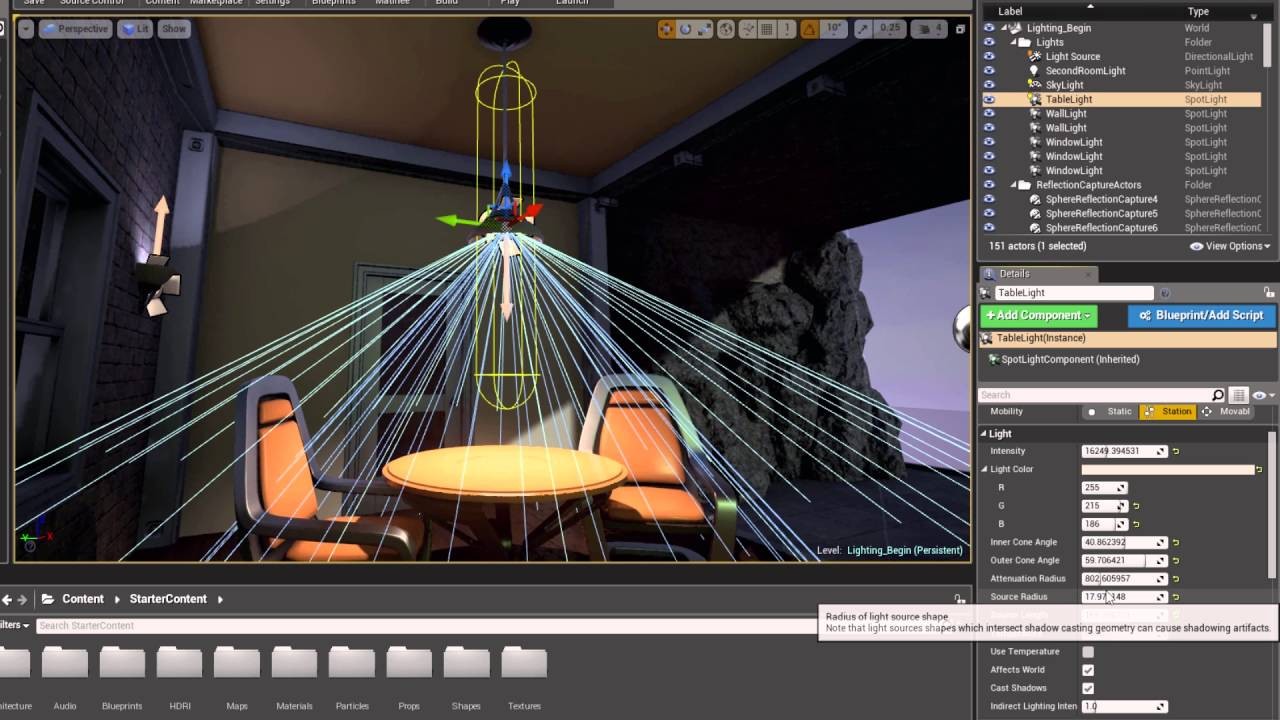Open details view options eye dropdown

pos(1262,395)
